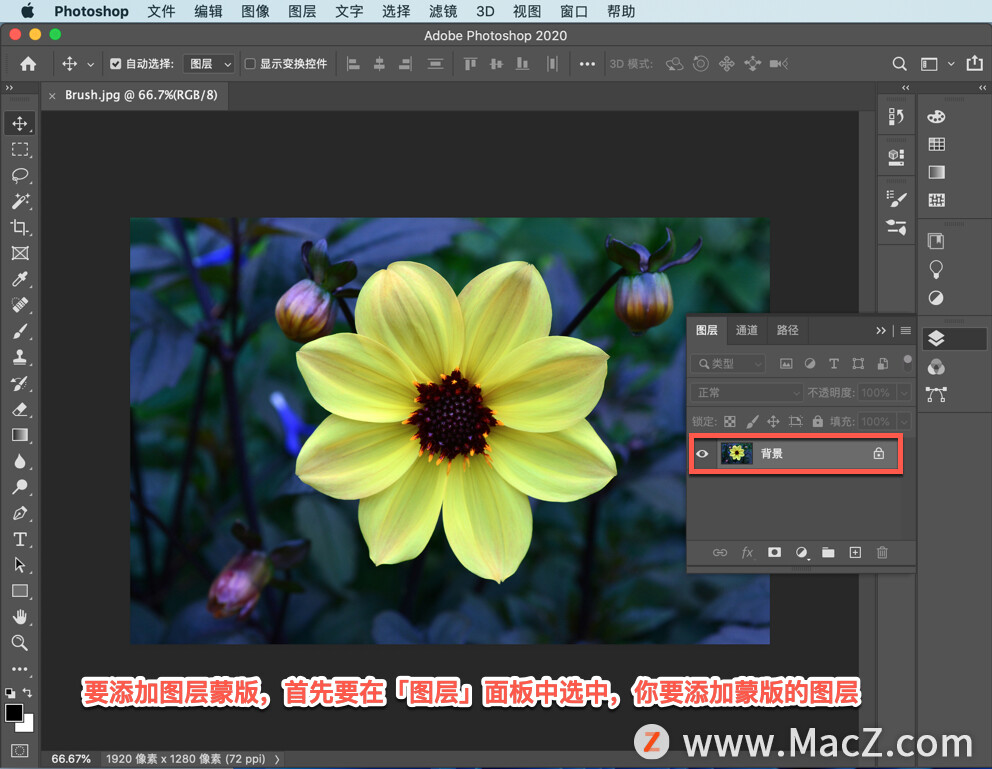Select the Clone Stamp tool

pyautogui.click(x=20, y=357)
